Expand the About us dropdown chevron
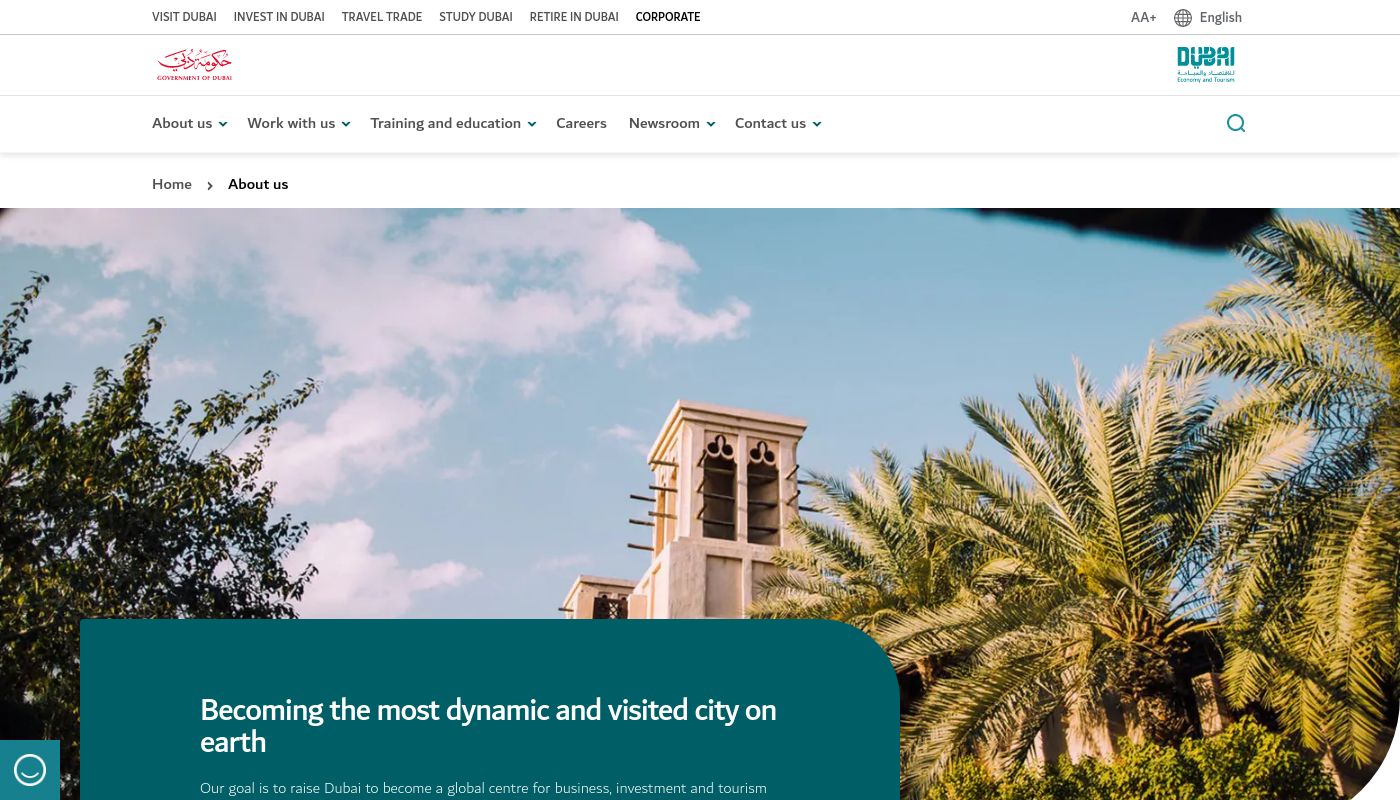 click(x=223, y=124)
